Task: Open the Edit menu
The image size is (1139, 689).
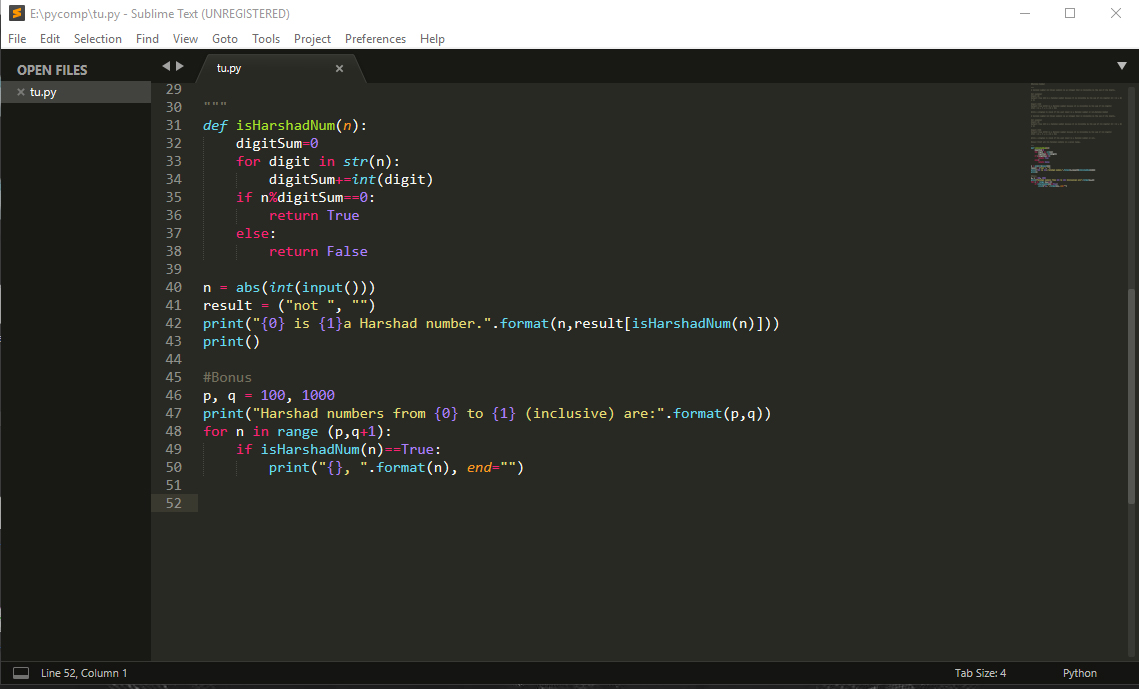Action: (x=49, y=38)
